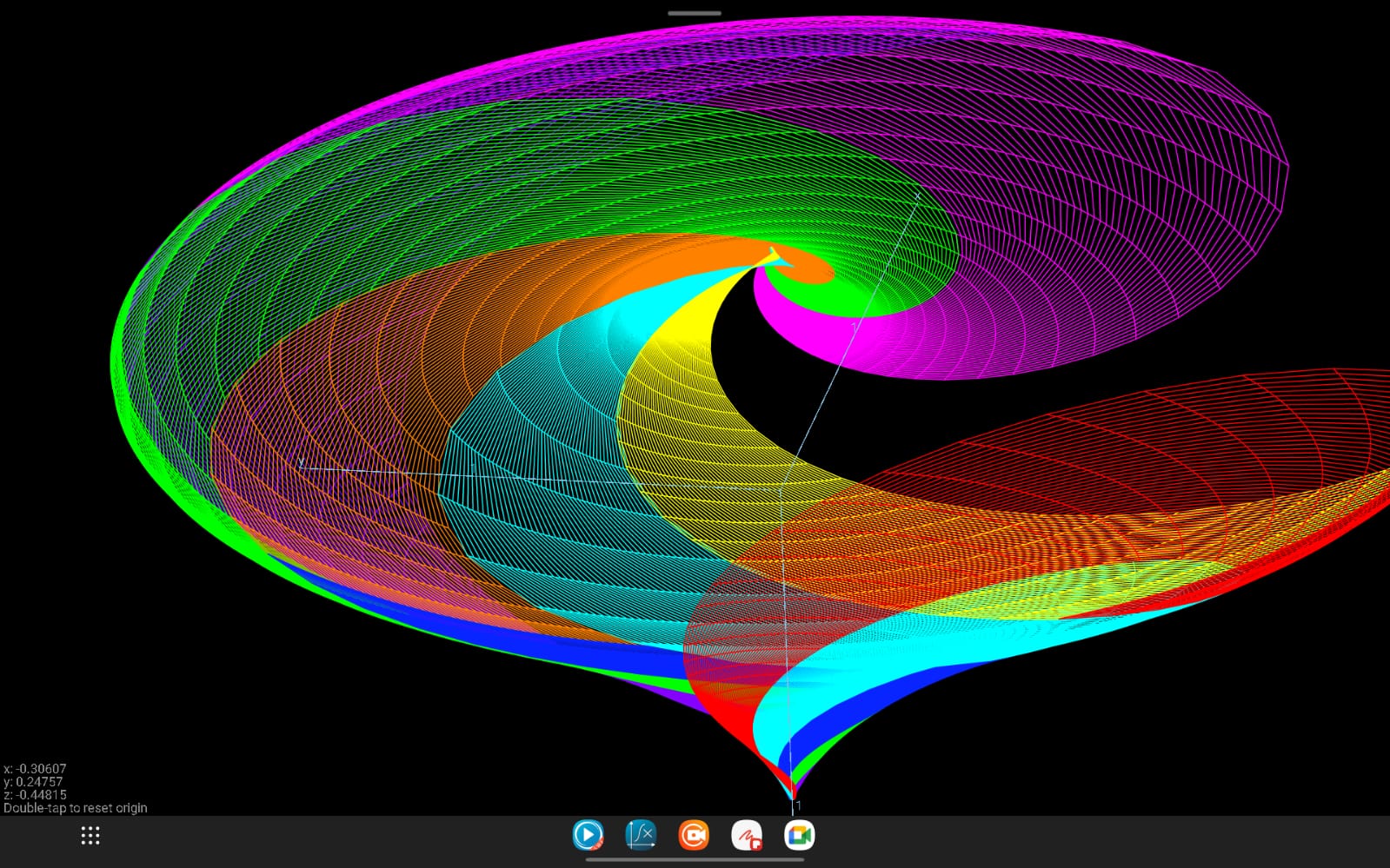1390x868 pixels.
Task: Tap the drag handle at top center
Action: pos(694,13)
